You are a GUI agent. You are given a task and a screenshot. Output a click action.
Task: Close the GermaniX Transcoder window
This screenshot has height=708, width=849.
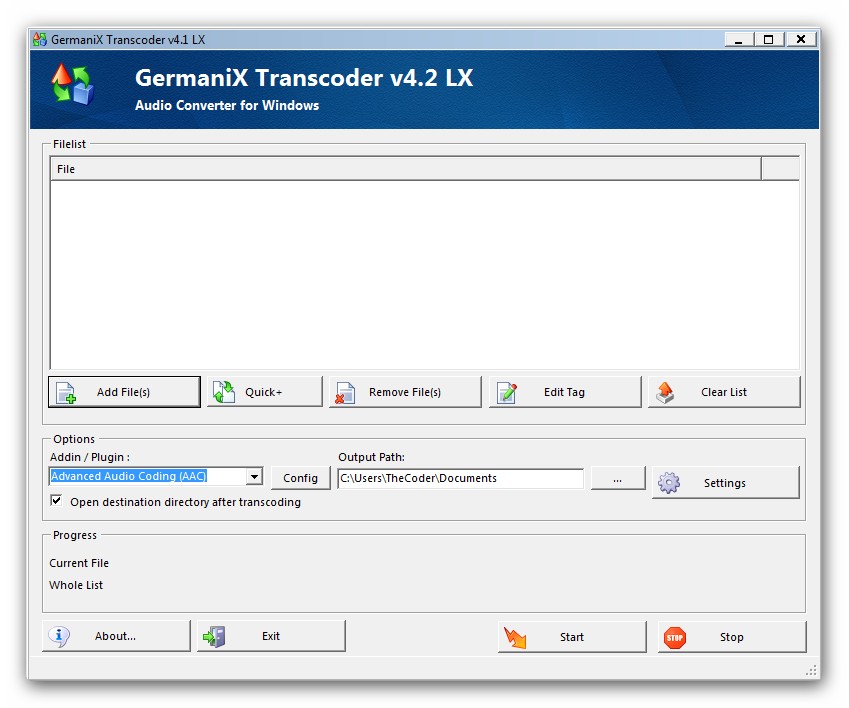click(x=801, y=40)
